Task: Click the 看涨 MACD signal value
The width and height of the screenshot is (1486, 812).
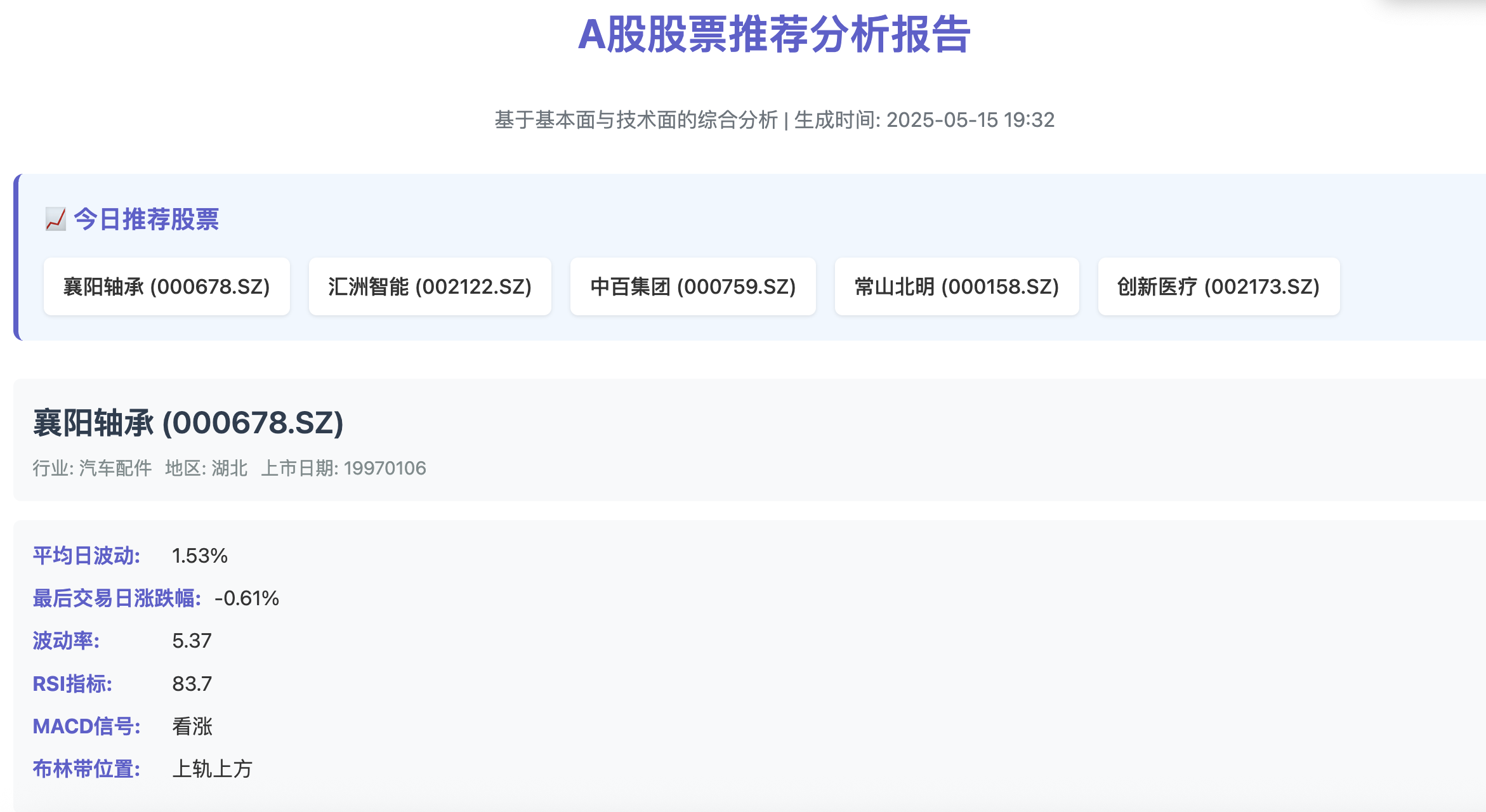Action: click(192, 726)
